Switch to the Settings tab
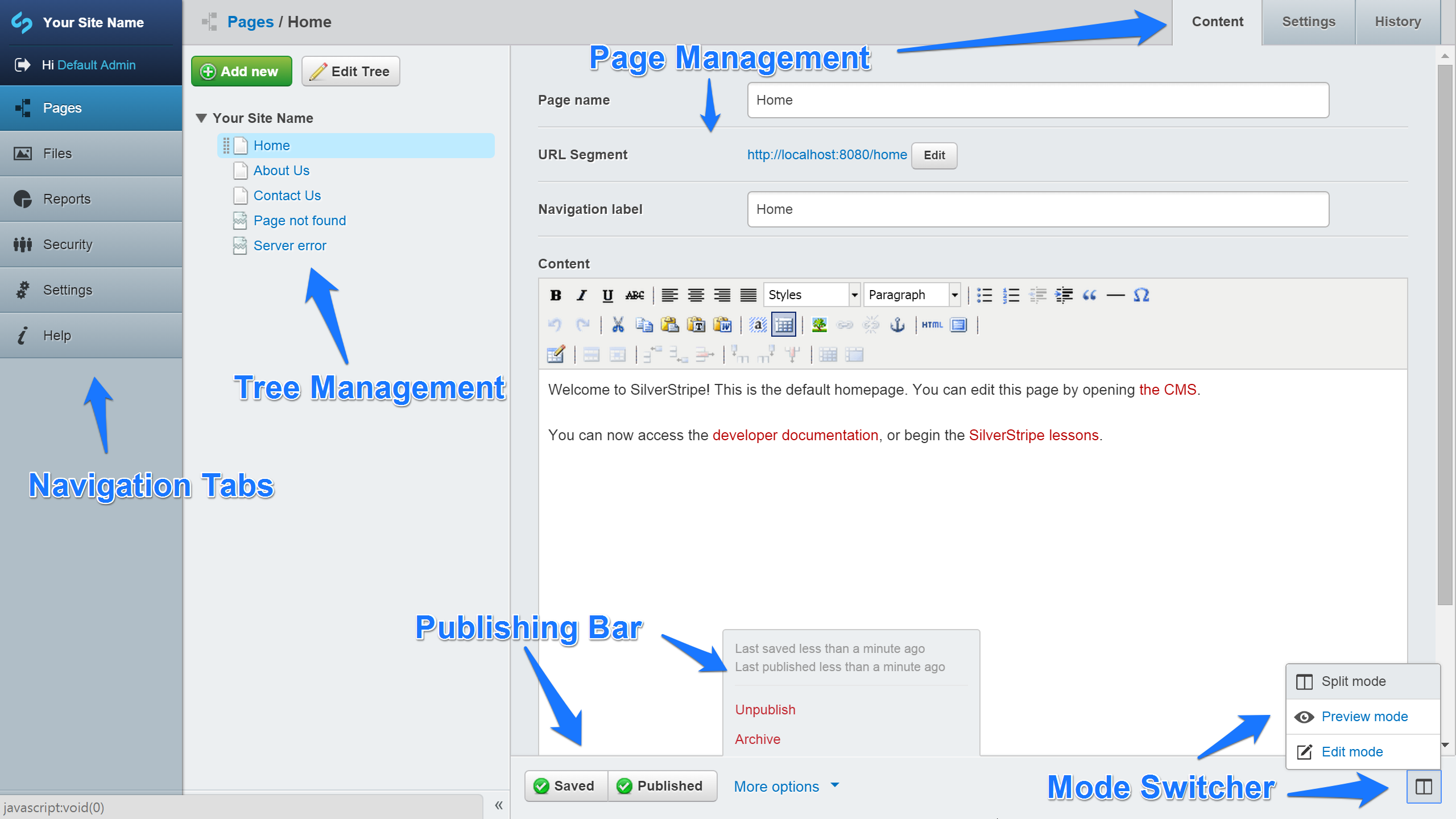The height and width of the screenshot is (819, 1456). pos(1308,22)
